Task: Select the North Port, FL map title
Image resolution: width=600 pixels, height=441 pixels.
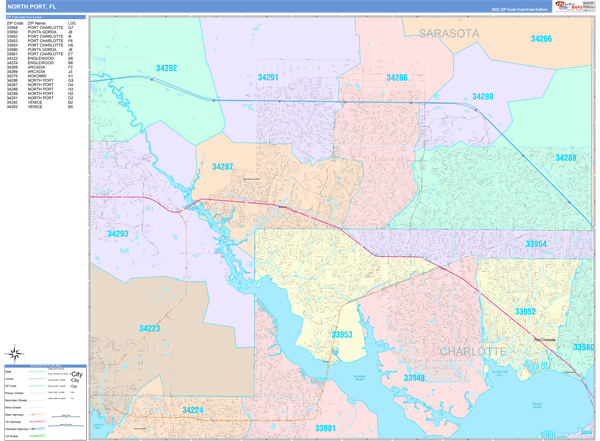Action: point(32,7)
